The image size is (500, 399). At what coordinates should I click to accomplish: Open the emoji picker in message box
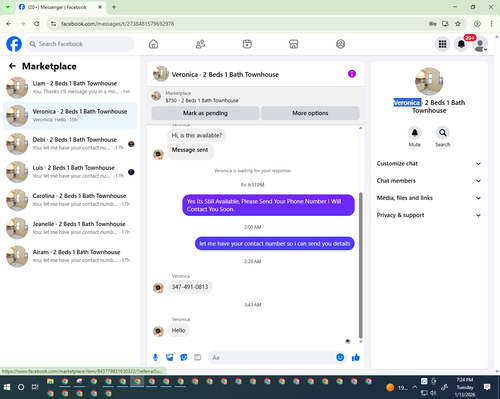[x=340, y=357]
